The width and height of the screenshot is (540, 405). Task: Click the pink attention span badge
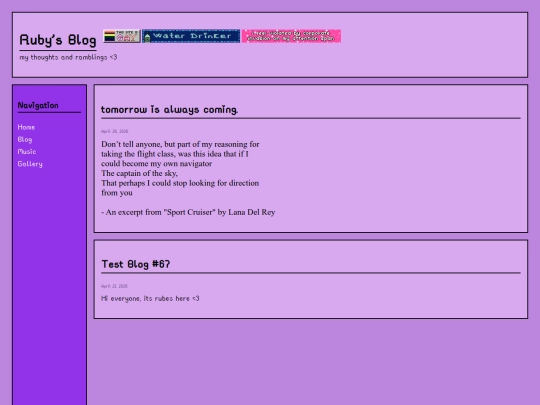[291, 36]
